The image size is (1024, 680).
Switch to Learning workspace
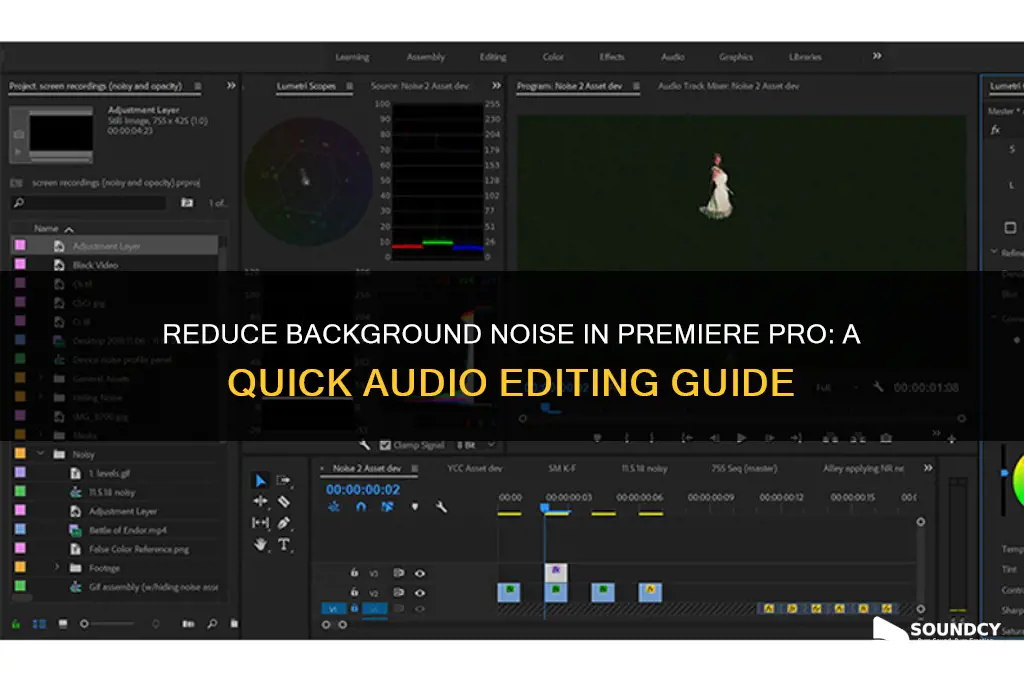pyautogui.click(x=353, y=57)
